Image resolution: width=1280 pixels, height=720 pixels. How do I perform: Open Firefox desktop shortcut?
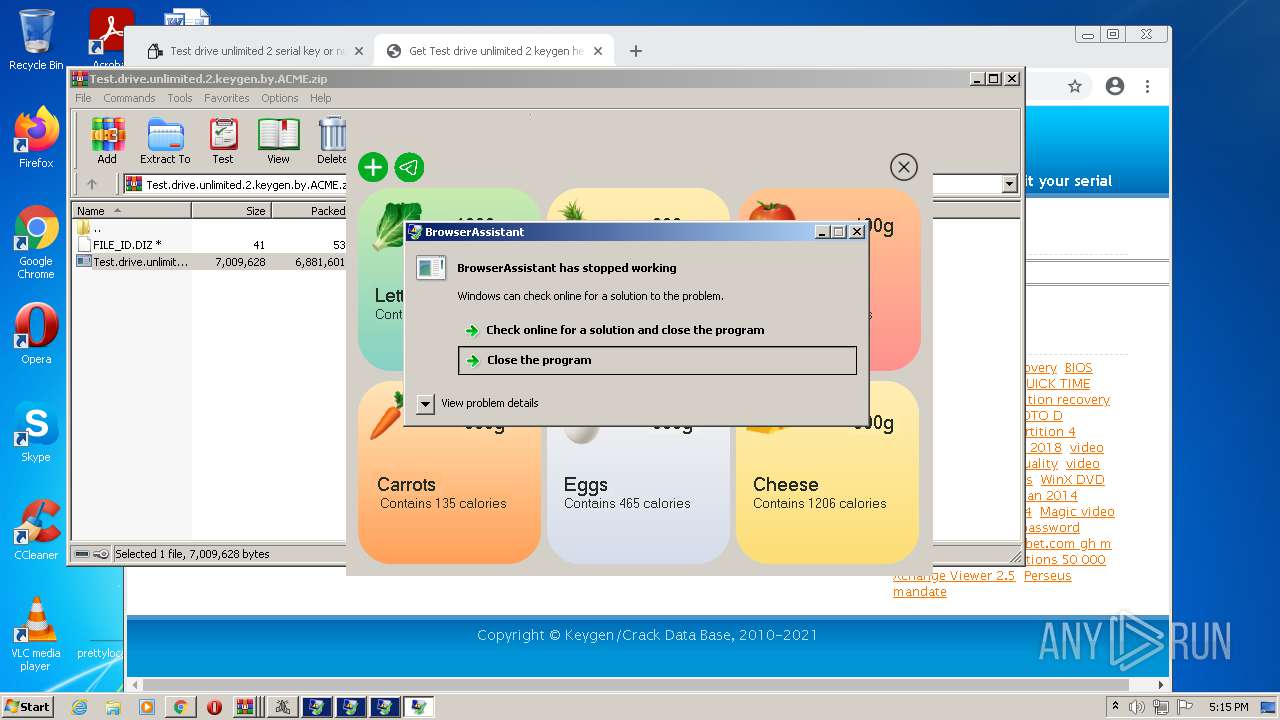pyautogui.click(x=36, y=138)
